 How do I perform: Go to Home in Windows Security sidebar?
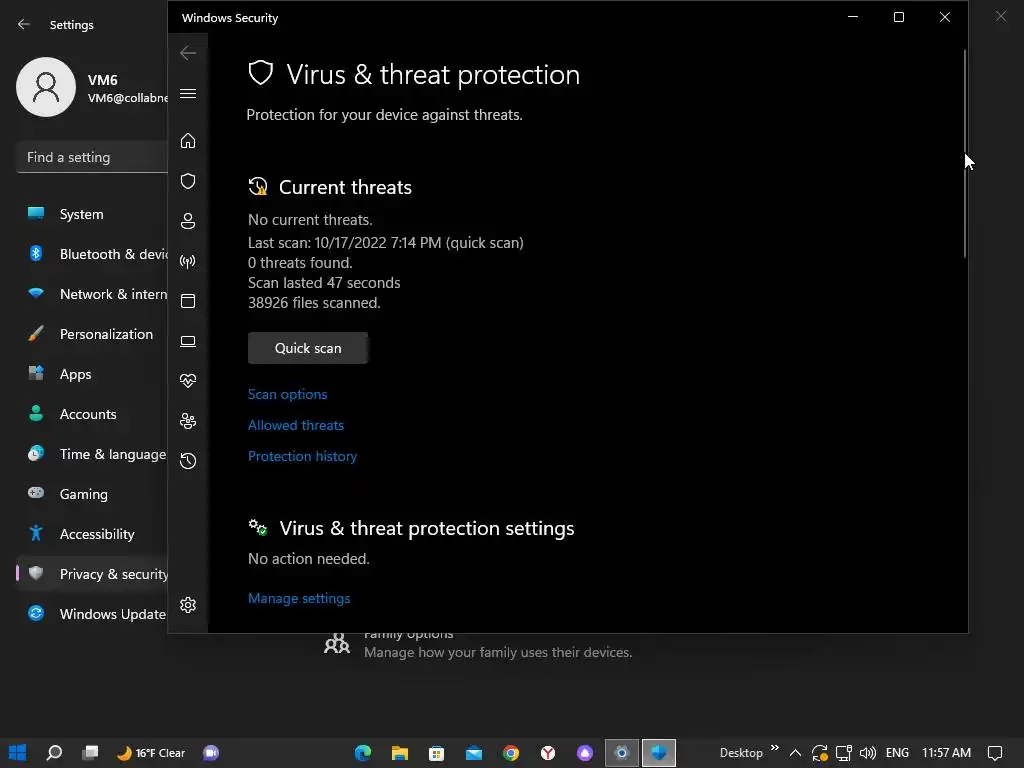(187, 140)
